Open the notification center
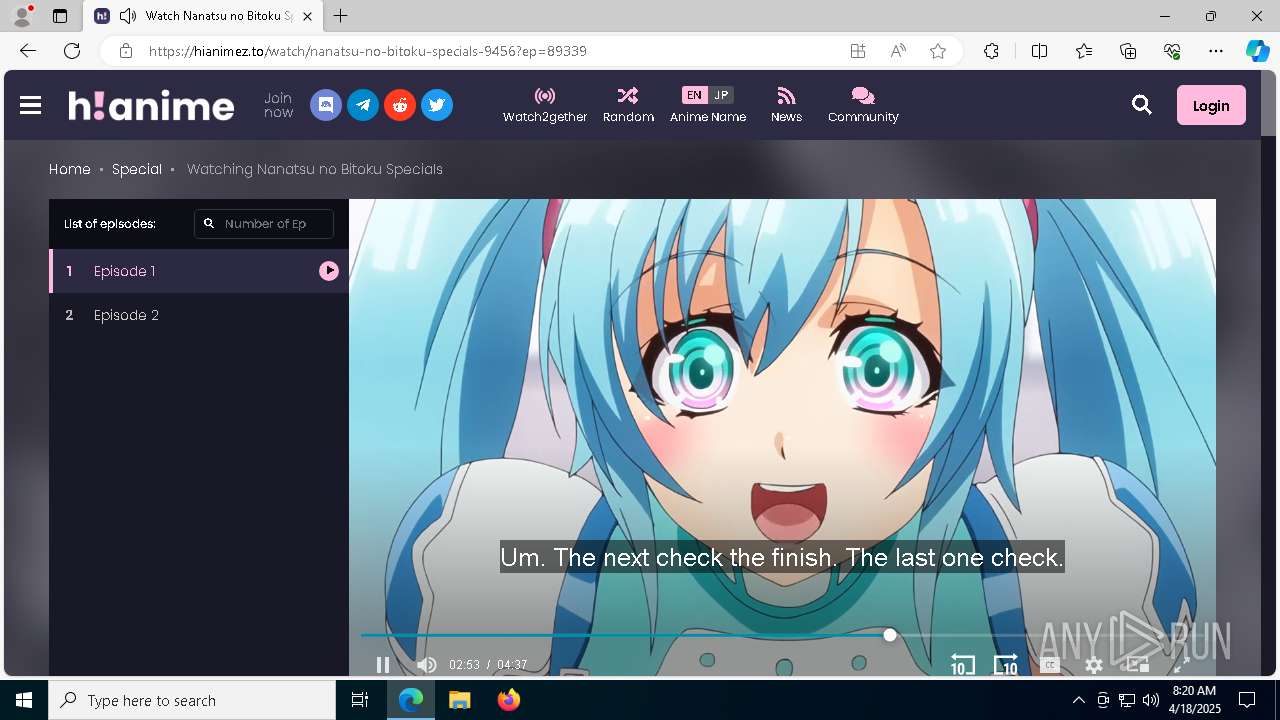 (x=1247, y=700)
